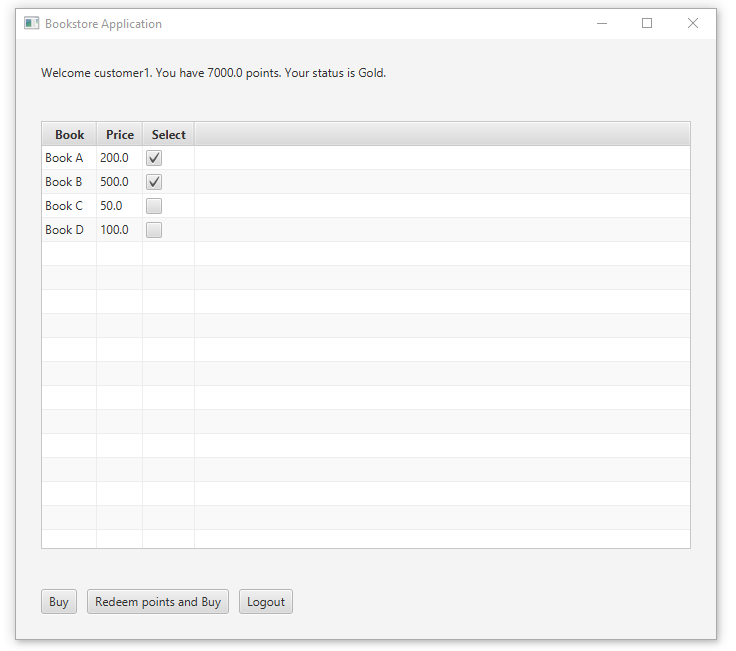Select the Book D name cell
Screen dimensions: 736x651
69,230
